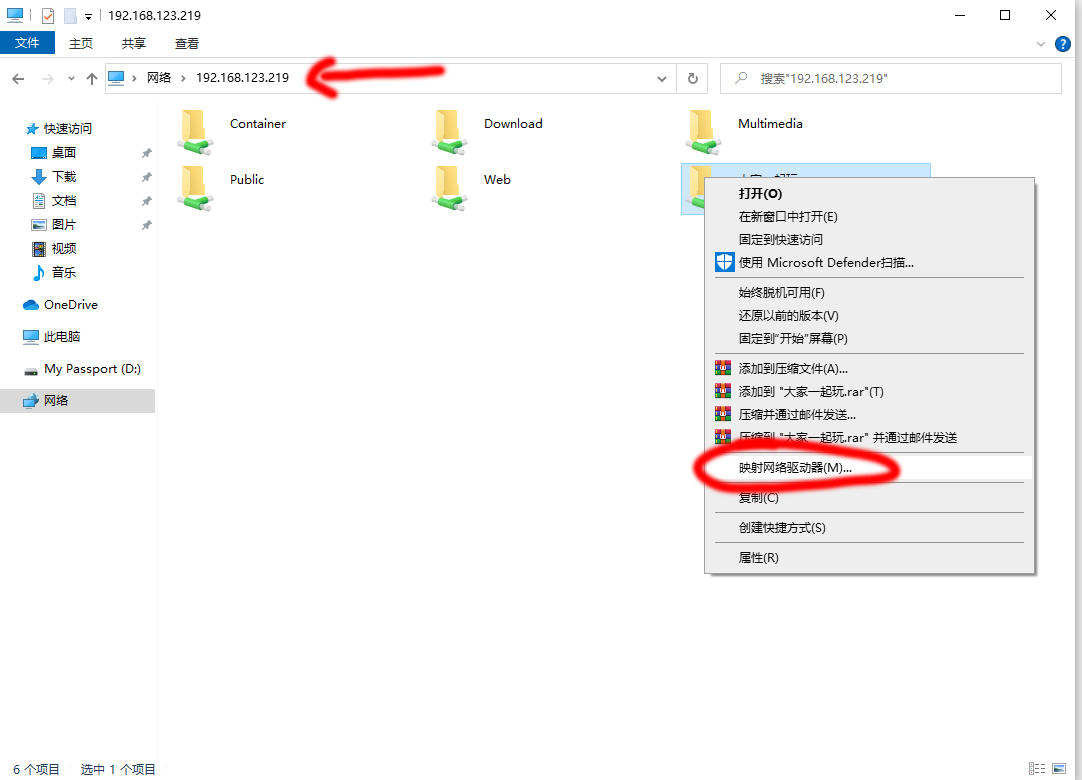Image resolution: width=1082 pixels, height=780 pixels.
Task: Click the WinRAR icon beside 添加到压缩文件
Action: pyautogui.click(x=723, y=368)
